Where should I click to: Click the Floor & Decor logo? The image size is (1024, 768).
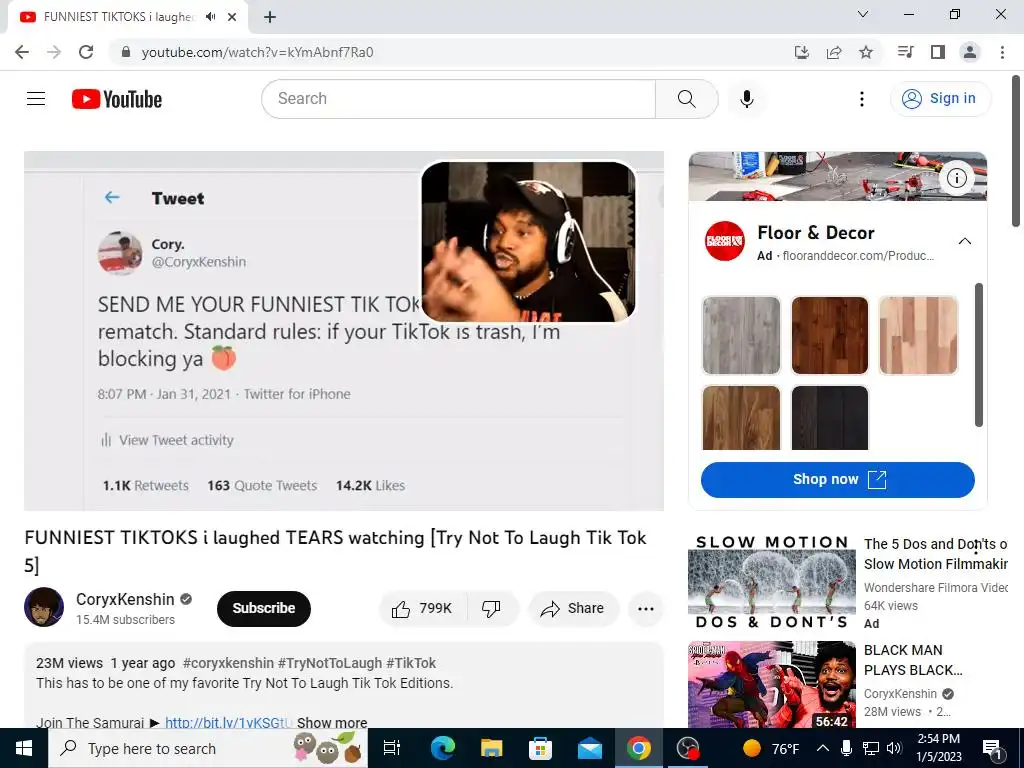tap(724, 241)
